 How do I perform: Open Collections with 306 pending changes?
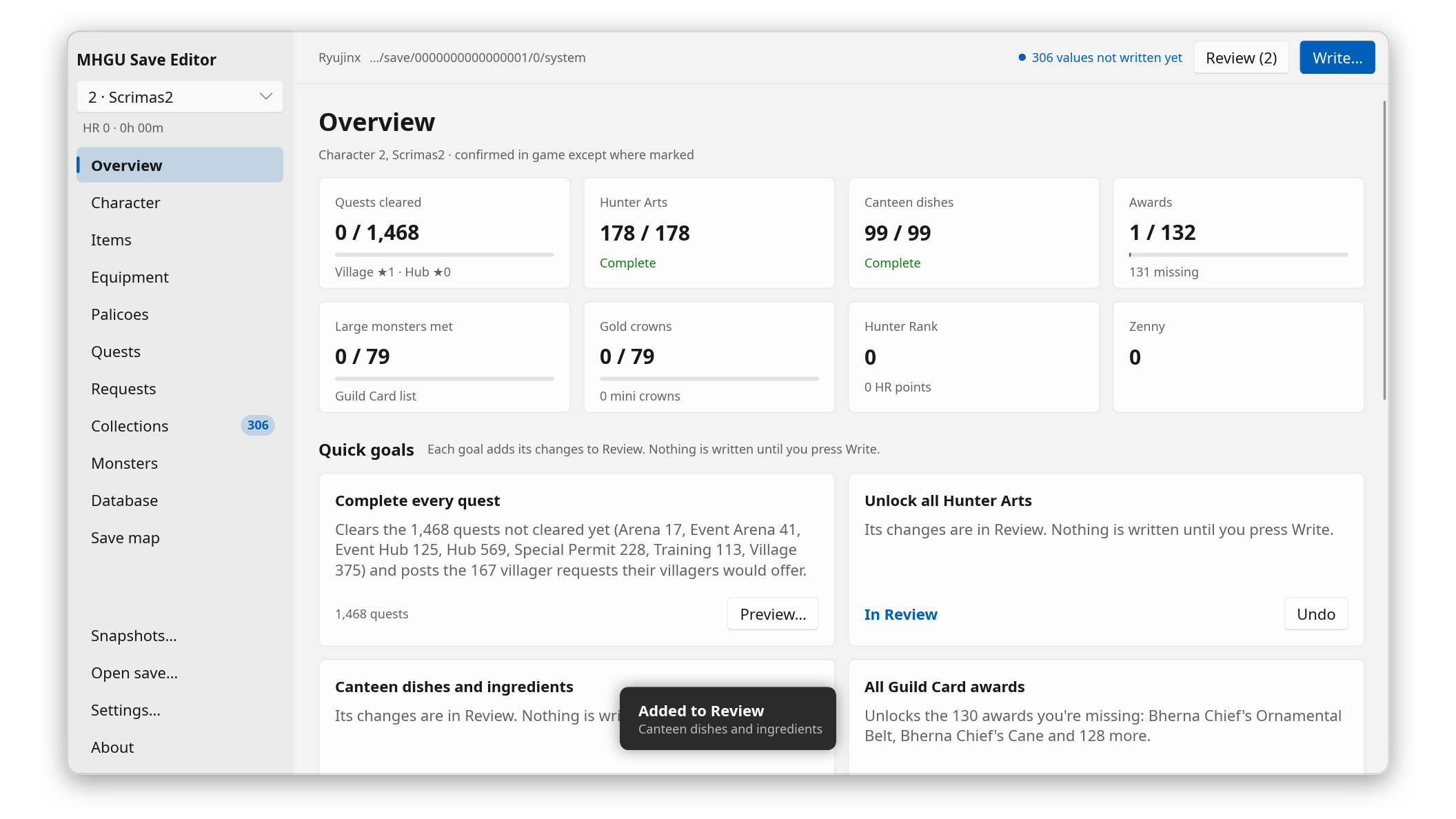179,426
